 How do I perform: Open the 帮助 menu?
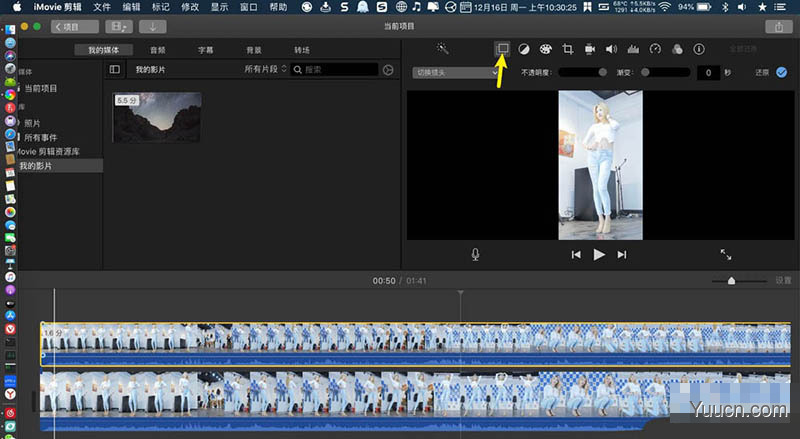click(279, 7)
